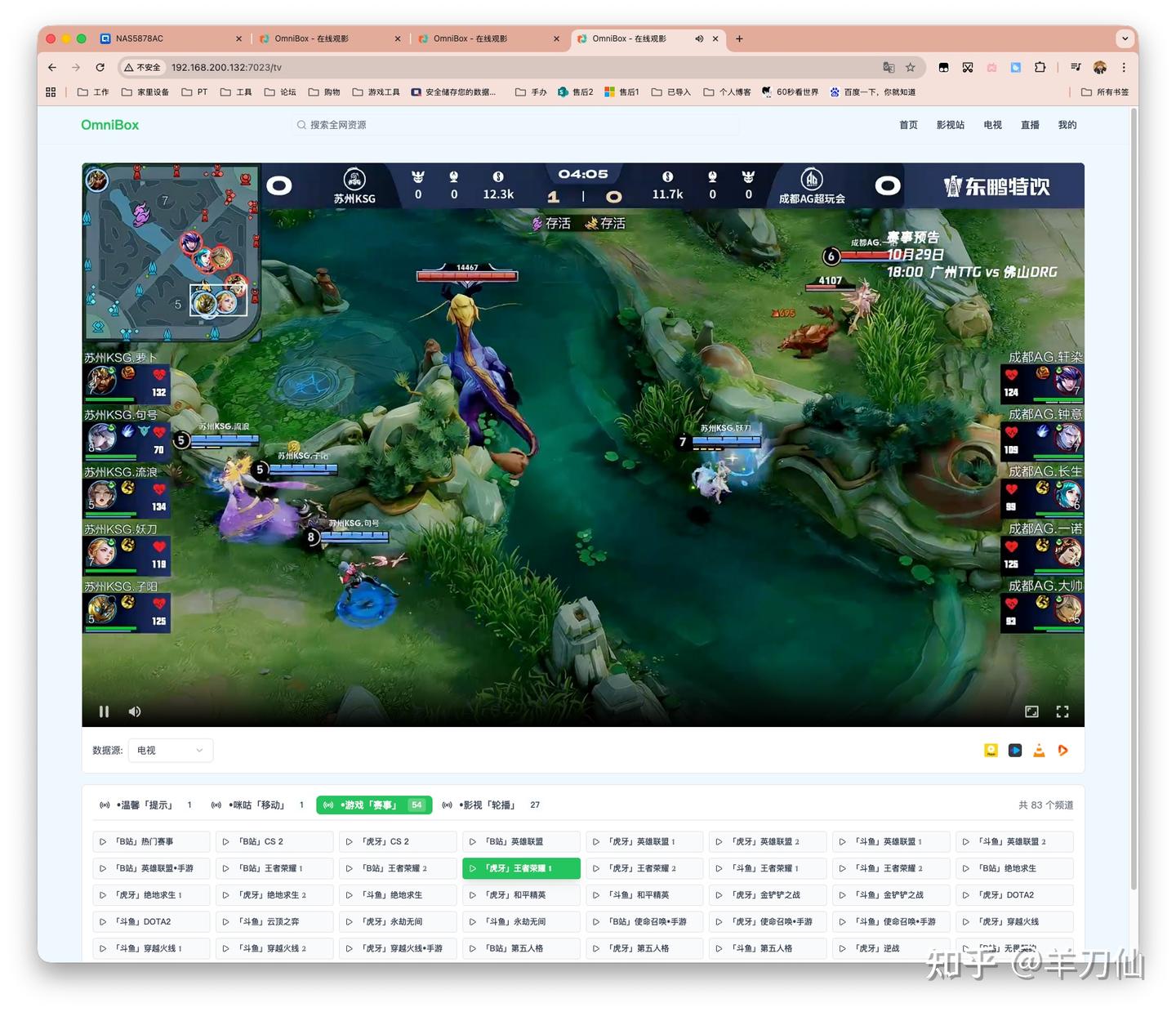Open the 直播 navigation menu item
1176x1012 pixels.
click(x=1029, y=125)
